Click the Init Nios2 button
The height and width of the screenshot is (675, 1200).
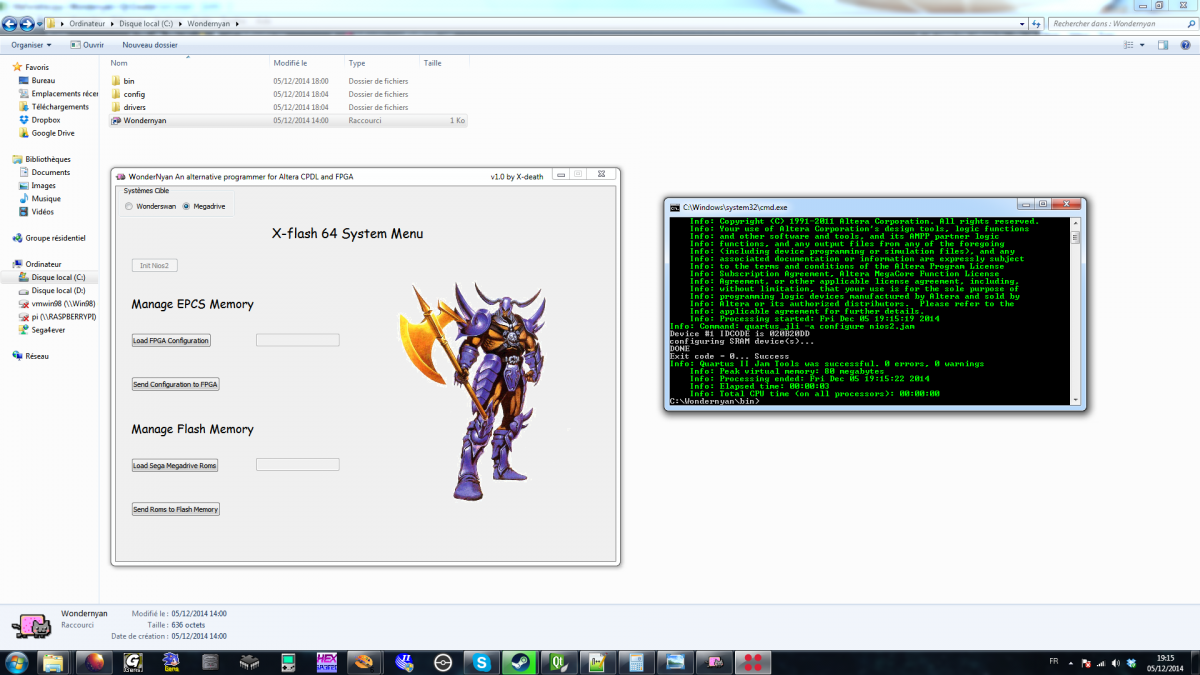pyautogui.click(x=155, y=265)
